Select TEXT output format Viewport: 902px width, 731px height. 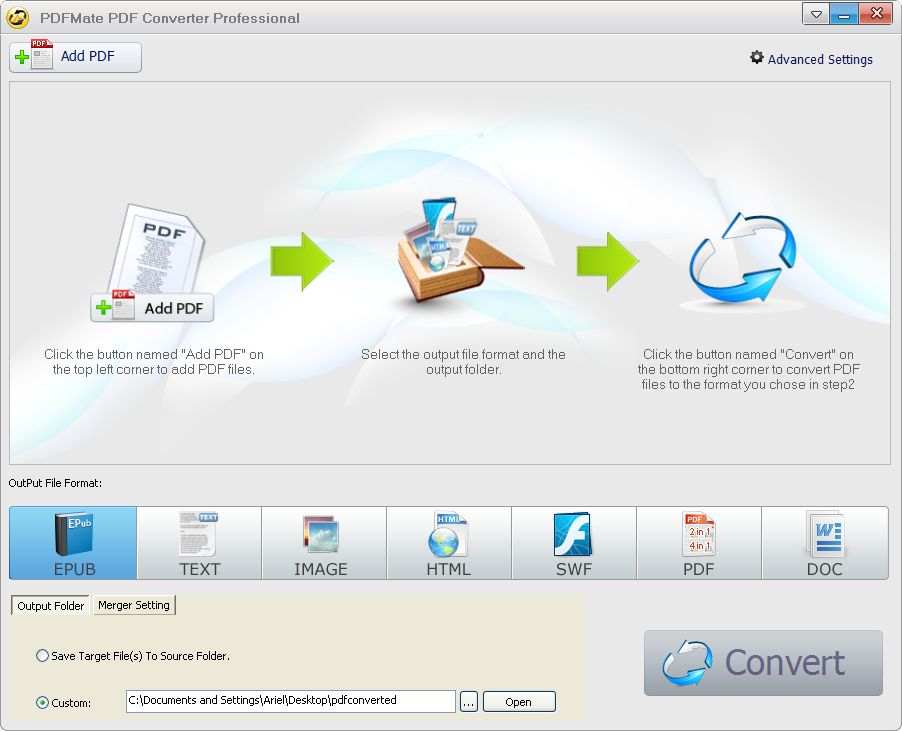click(x=199, y=543)
